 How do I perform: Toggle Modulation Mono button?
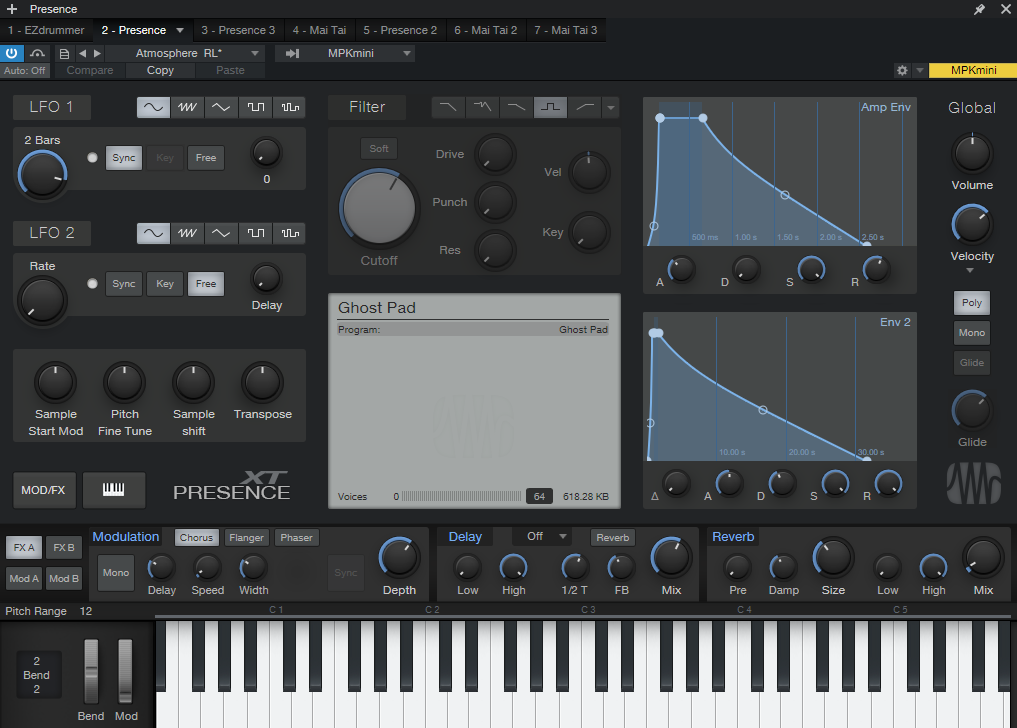click(116, 573)
